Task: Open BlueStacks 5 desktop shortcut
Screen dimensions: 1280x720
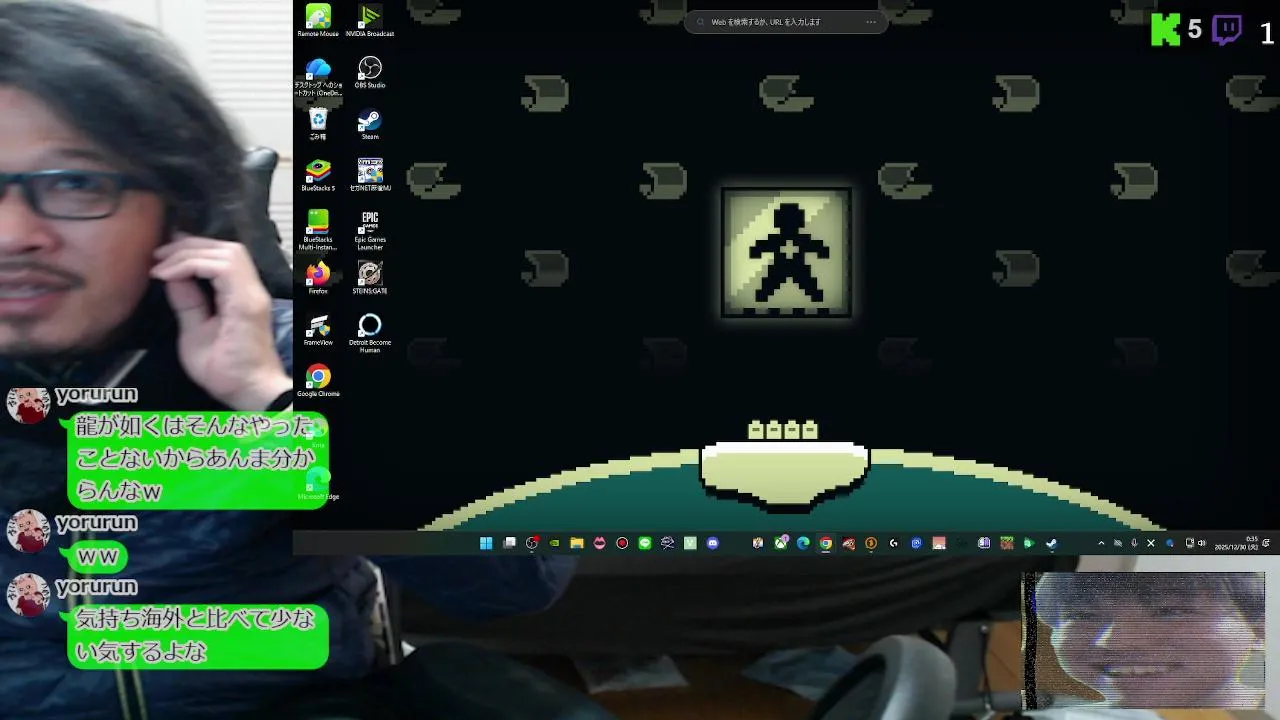Action: (318, 175)
